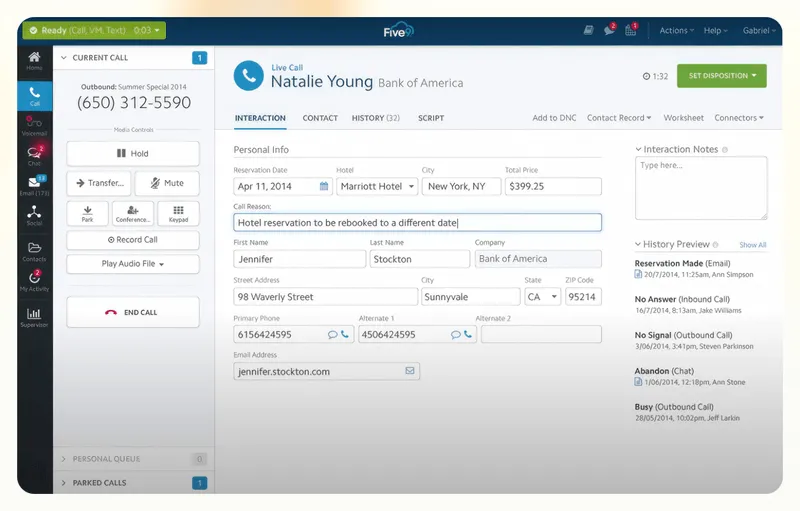This screenshot has width=800, height=511.
Task: Click End Call button
Action: [133, 312]
